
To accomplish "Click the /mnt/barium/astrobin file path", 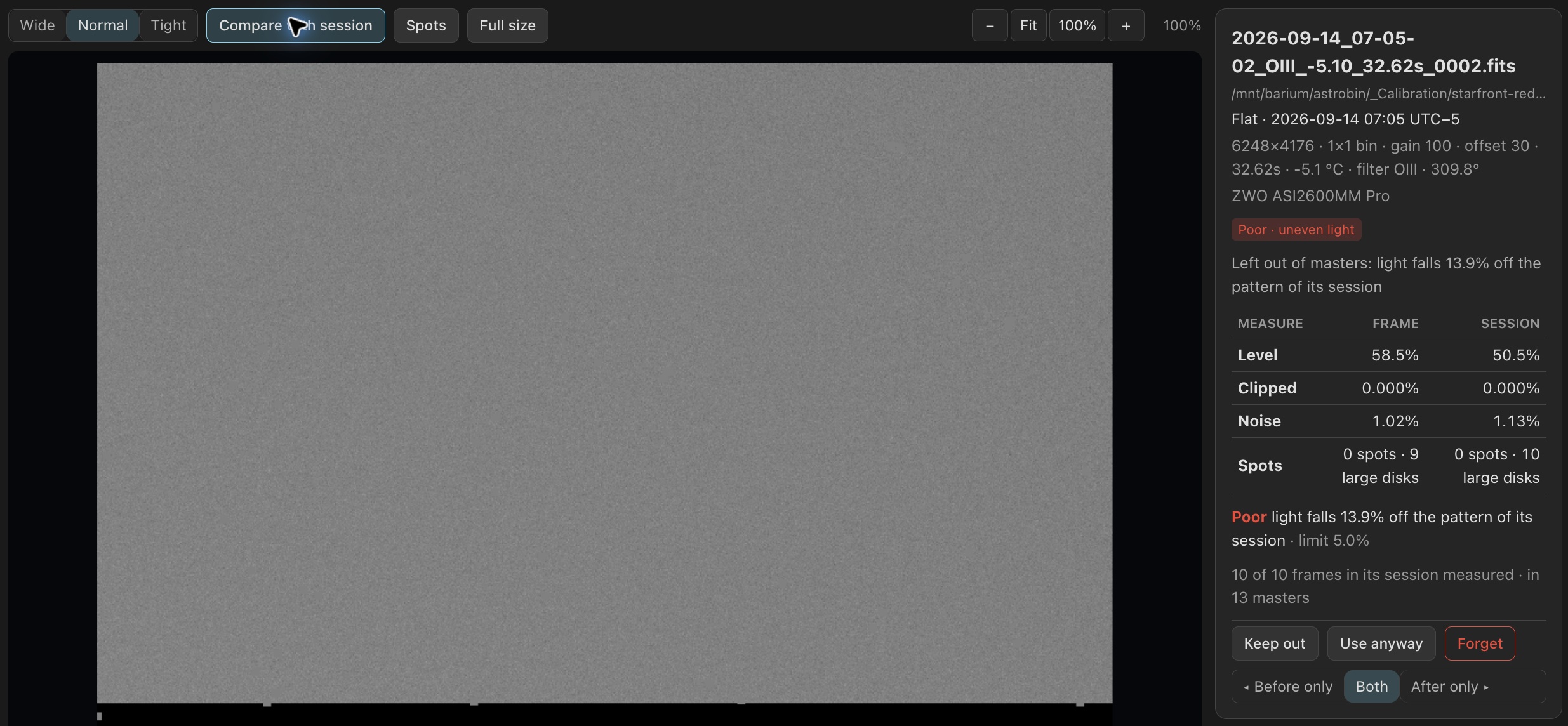I will coord(1388,94).
